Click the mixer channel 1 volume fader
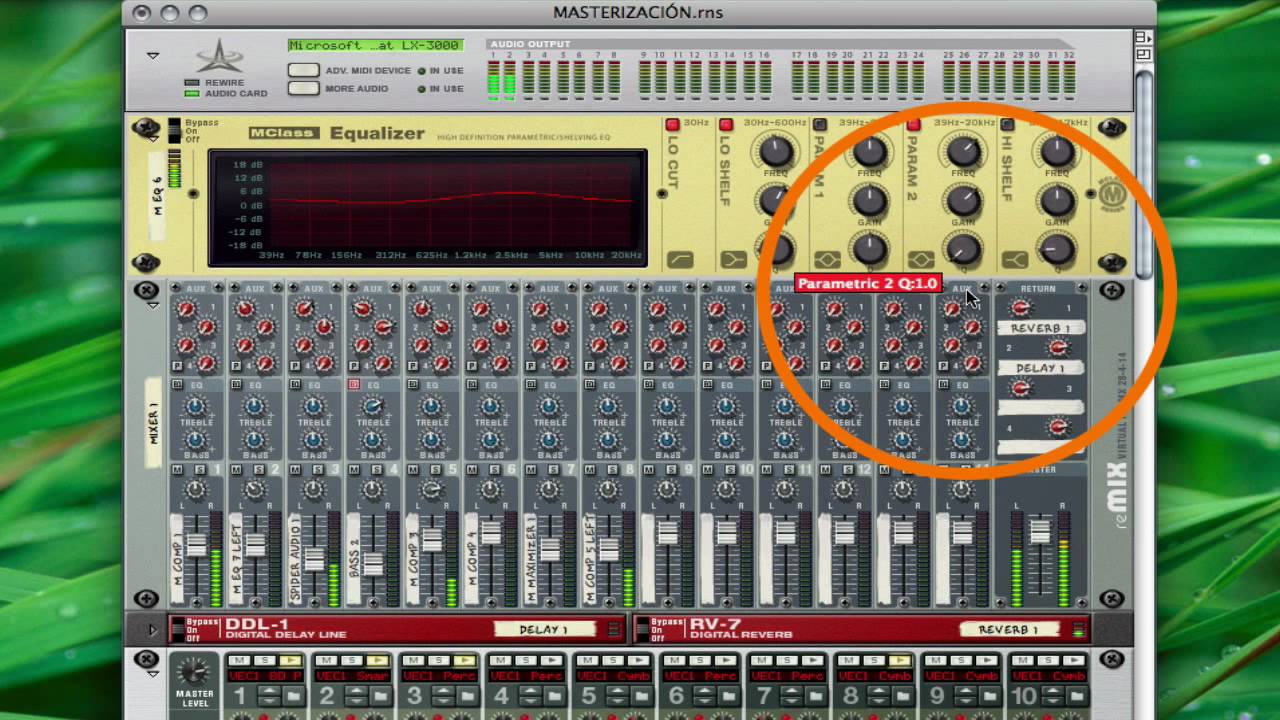 pos(195,544)
